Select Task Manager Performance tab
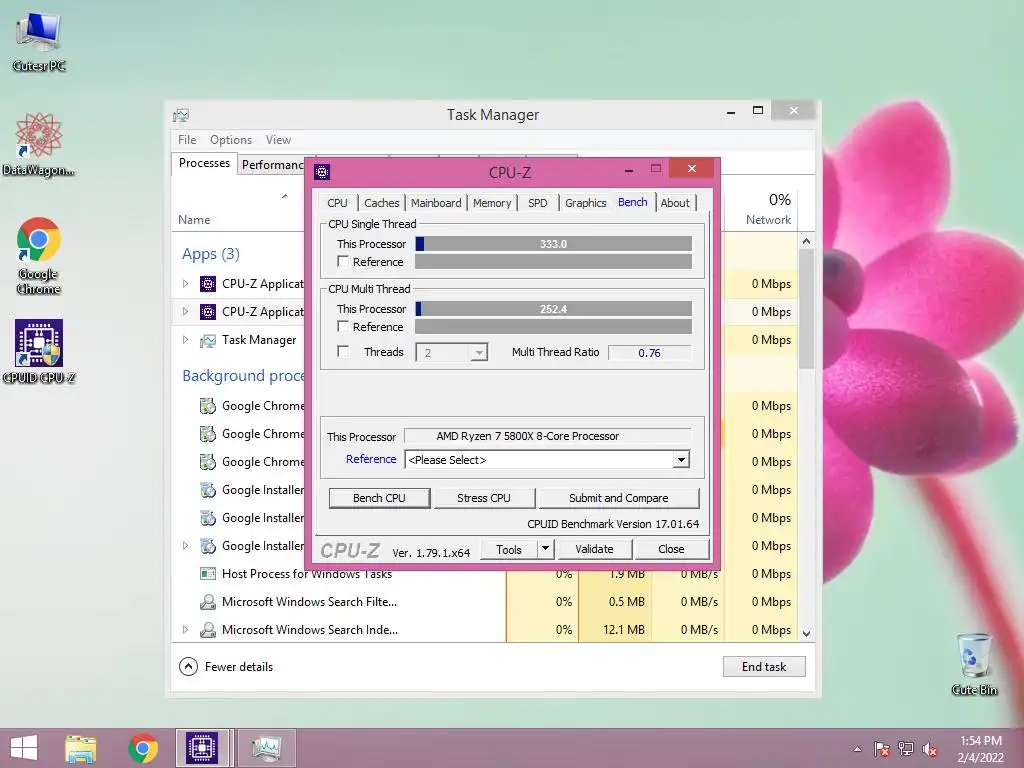1024x768 pixels. (x=271, y=165)
